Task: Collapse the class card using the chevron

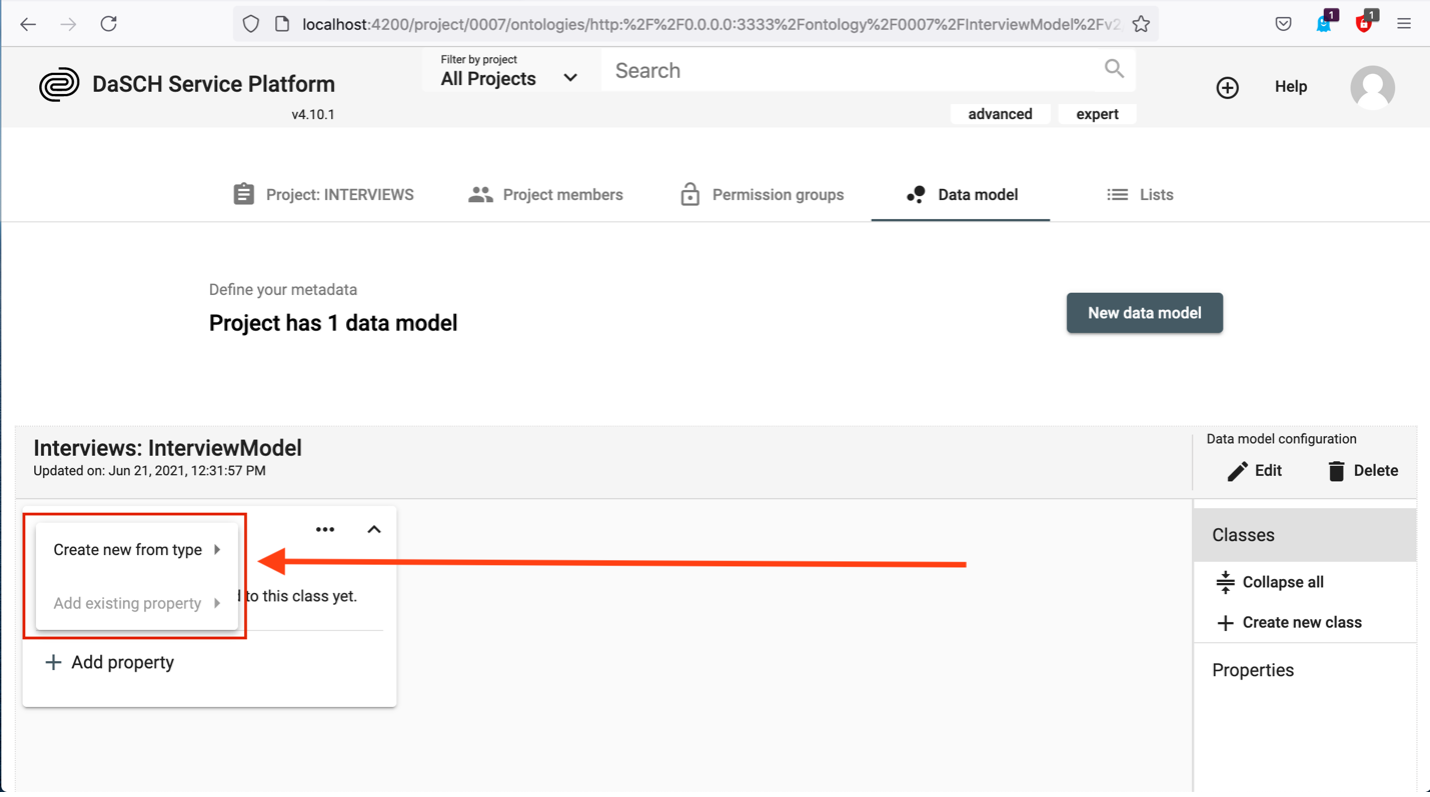Action: (373, 528)
